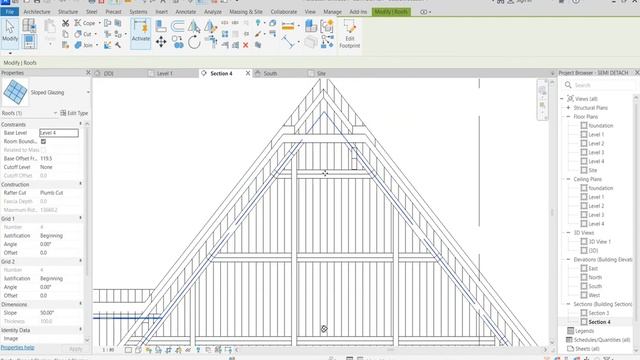Select Section 3 in Project Browser
Screen dimensions: 640x360
(x=599, y=313)
